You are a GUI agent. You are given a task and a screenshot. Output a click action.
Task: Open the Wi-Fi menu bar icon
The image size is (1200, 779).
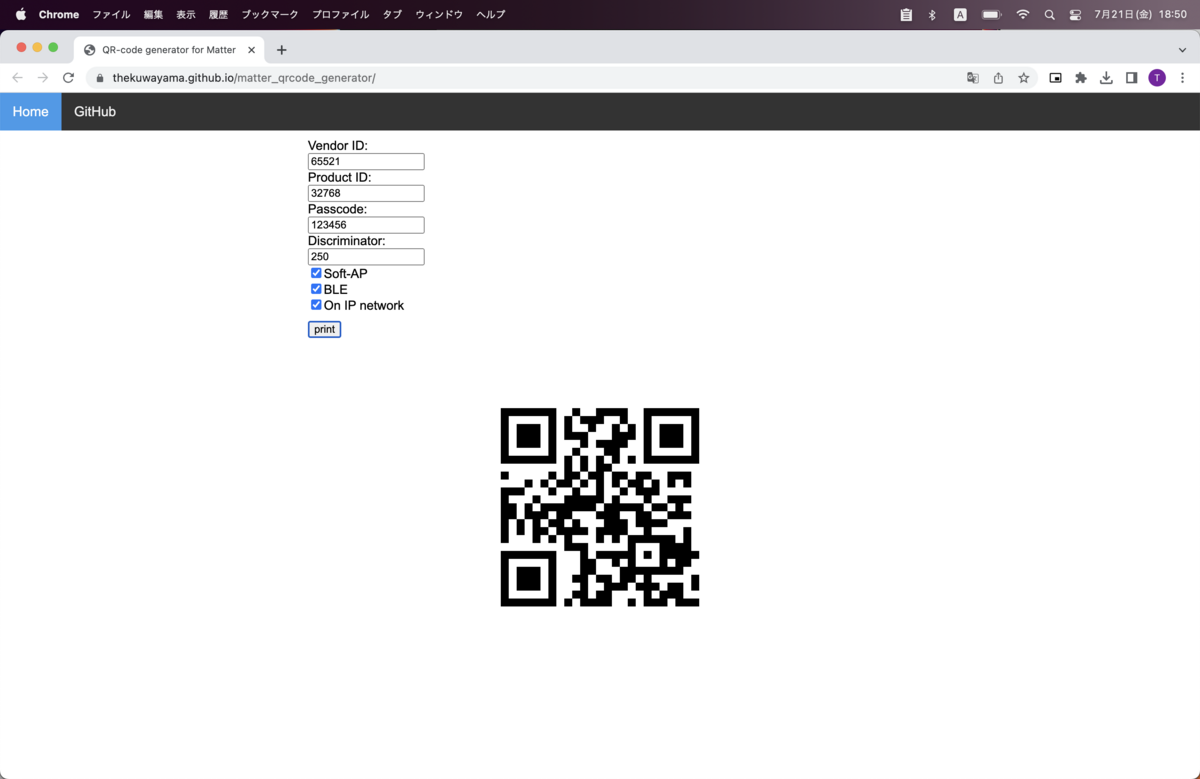click(1022, 14)
